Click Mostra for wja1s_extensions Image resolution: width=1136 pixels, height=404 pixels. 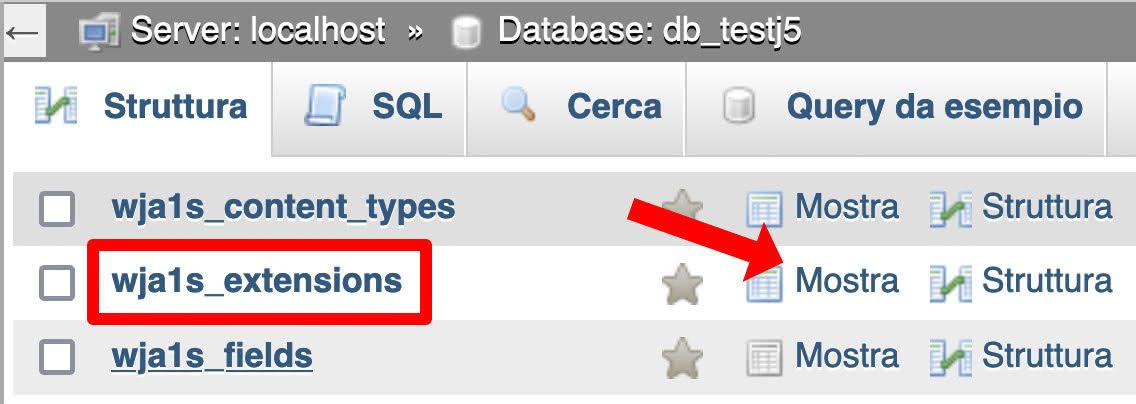(x=846, y=281)
